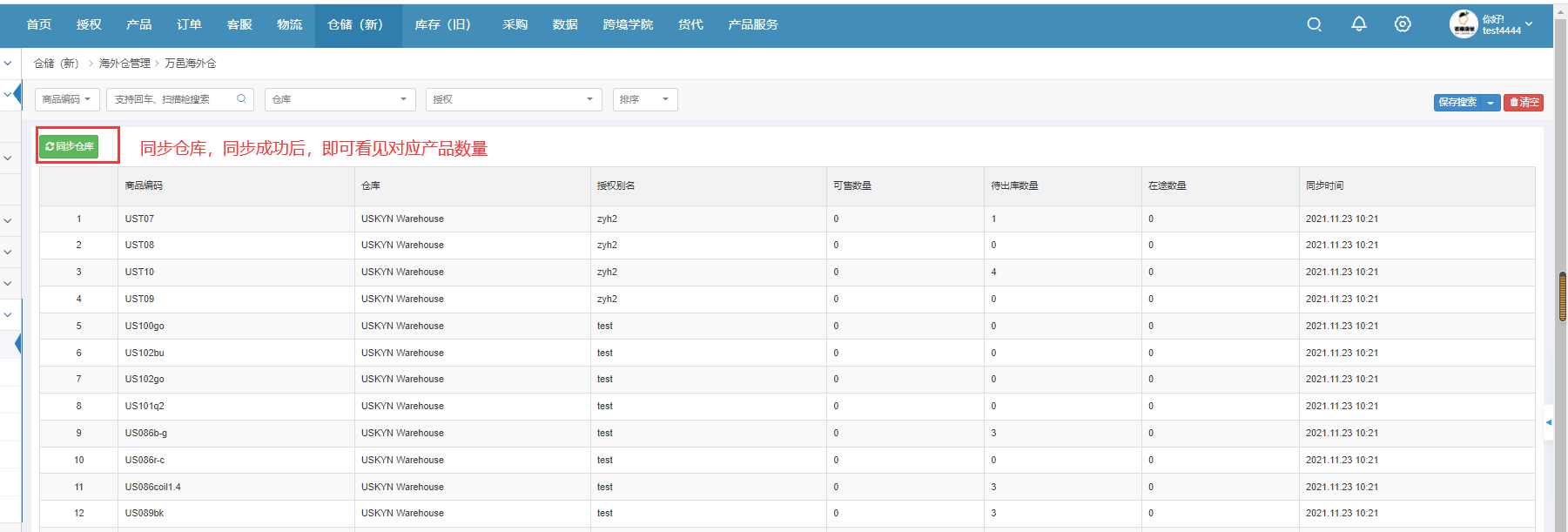Click the search magnifier icon in top bar
The width and height of the screenshot is (1568, 532).
point(1315,24)
